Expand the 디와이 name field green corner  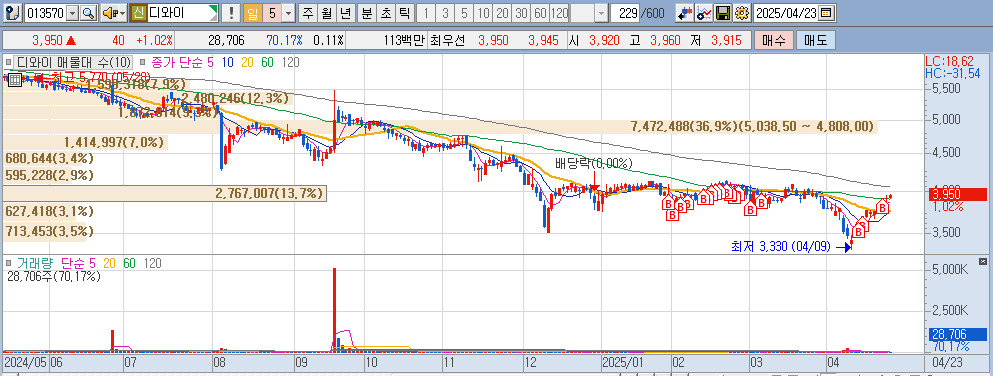point(214,9)
